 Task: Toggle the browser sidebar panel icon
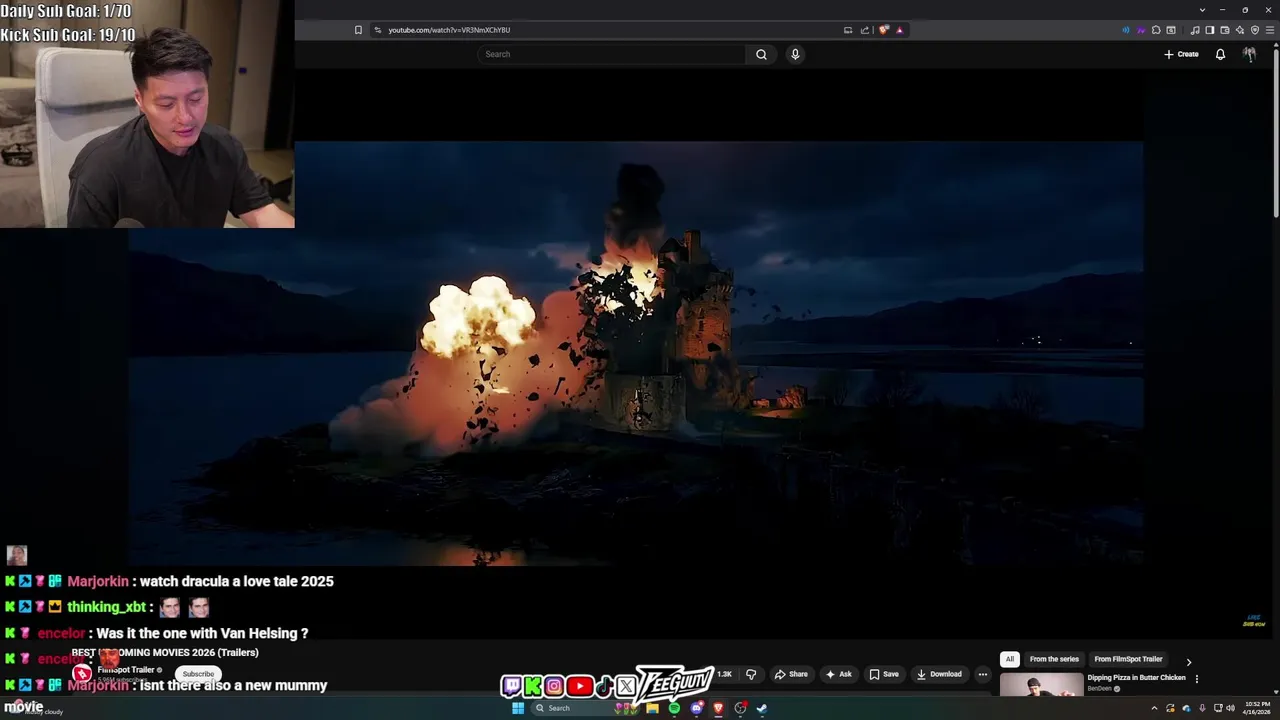point(1210,30)
